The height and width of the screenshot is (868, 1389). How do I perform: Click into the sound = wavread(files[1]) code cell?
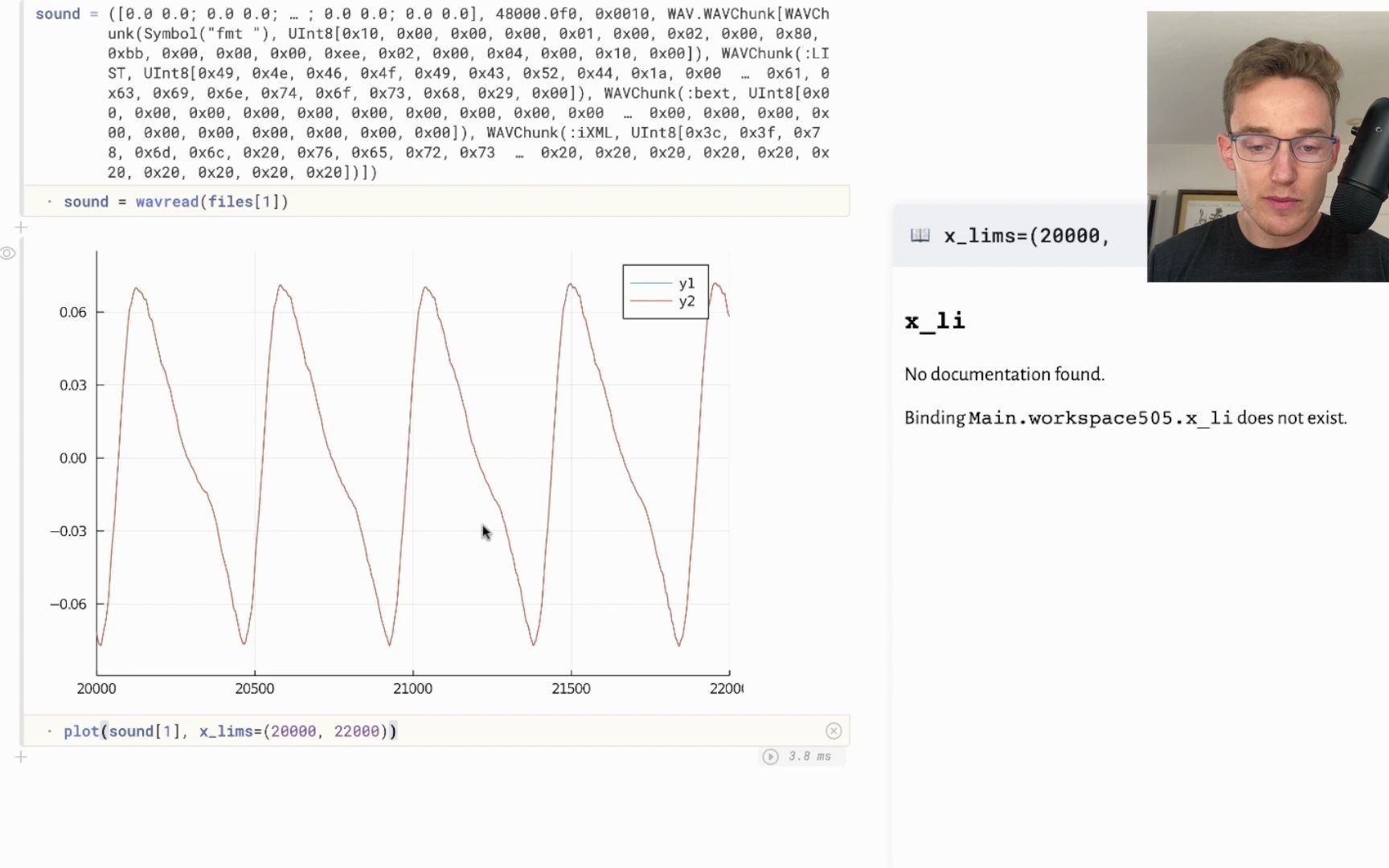click(436, 202)
